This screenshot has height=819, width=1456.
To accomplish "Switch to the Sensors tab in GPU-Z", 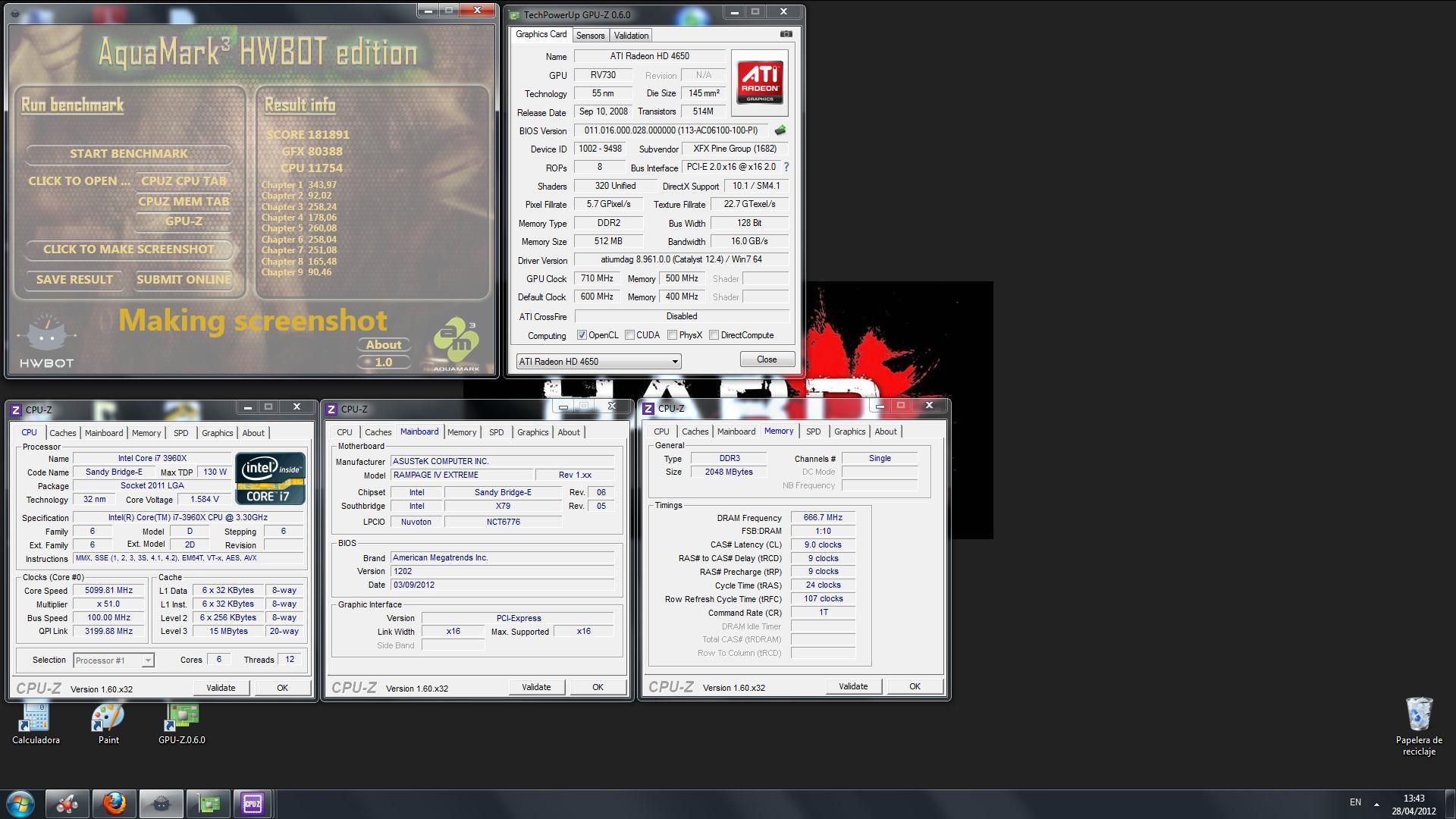I will (x=590, y=36).
